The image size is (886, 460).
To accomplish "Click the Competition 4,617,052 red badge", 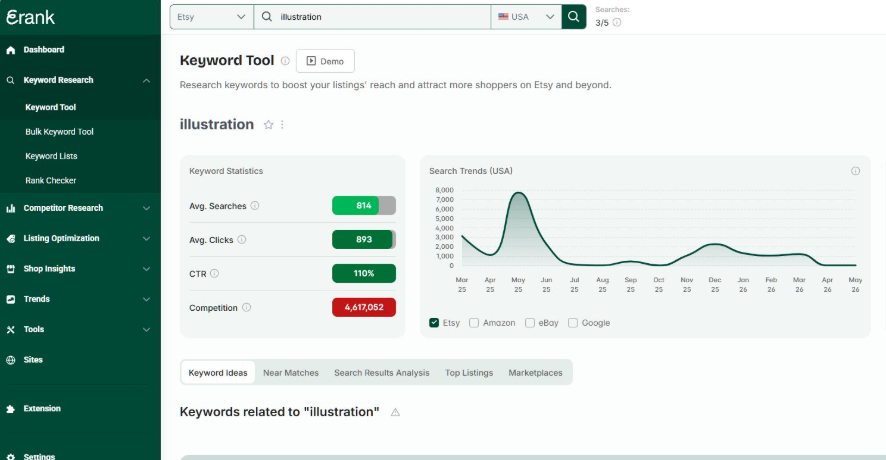I will 364,307.
